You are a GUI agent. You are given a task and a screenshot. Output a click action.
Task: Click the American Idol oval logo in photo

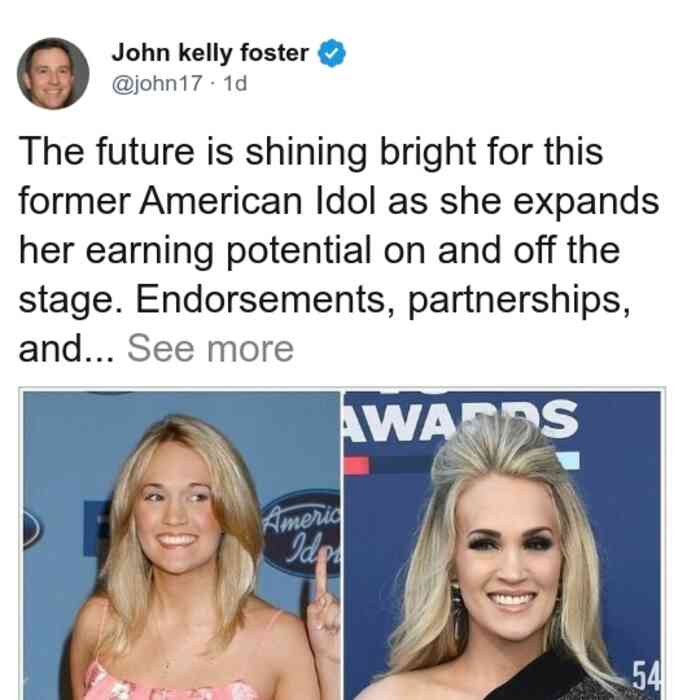[303, 534]
